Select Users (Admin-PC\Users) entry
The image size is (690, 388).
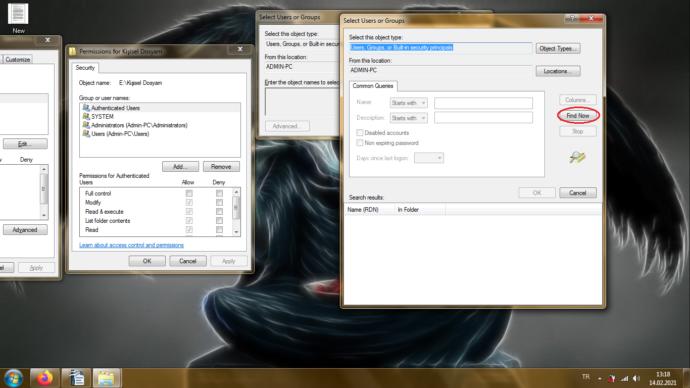point(160,134)
